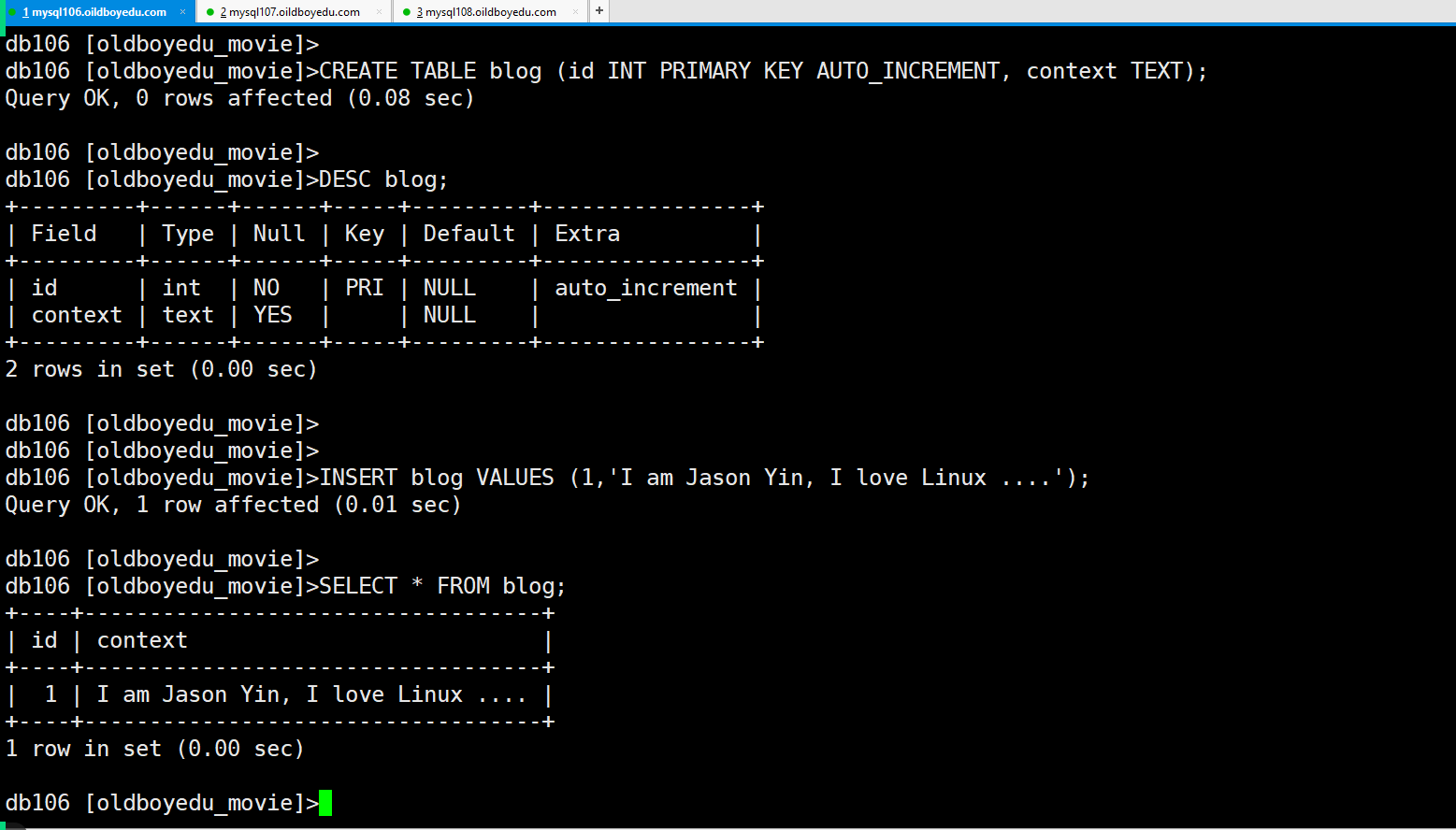Image resolution: width=1456 pixels, height=830 pixels.
Task: Close the mysql108.oildboyedu.com tab
Action: [x=575, y=12]
